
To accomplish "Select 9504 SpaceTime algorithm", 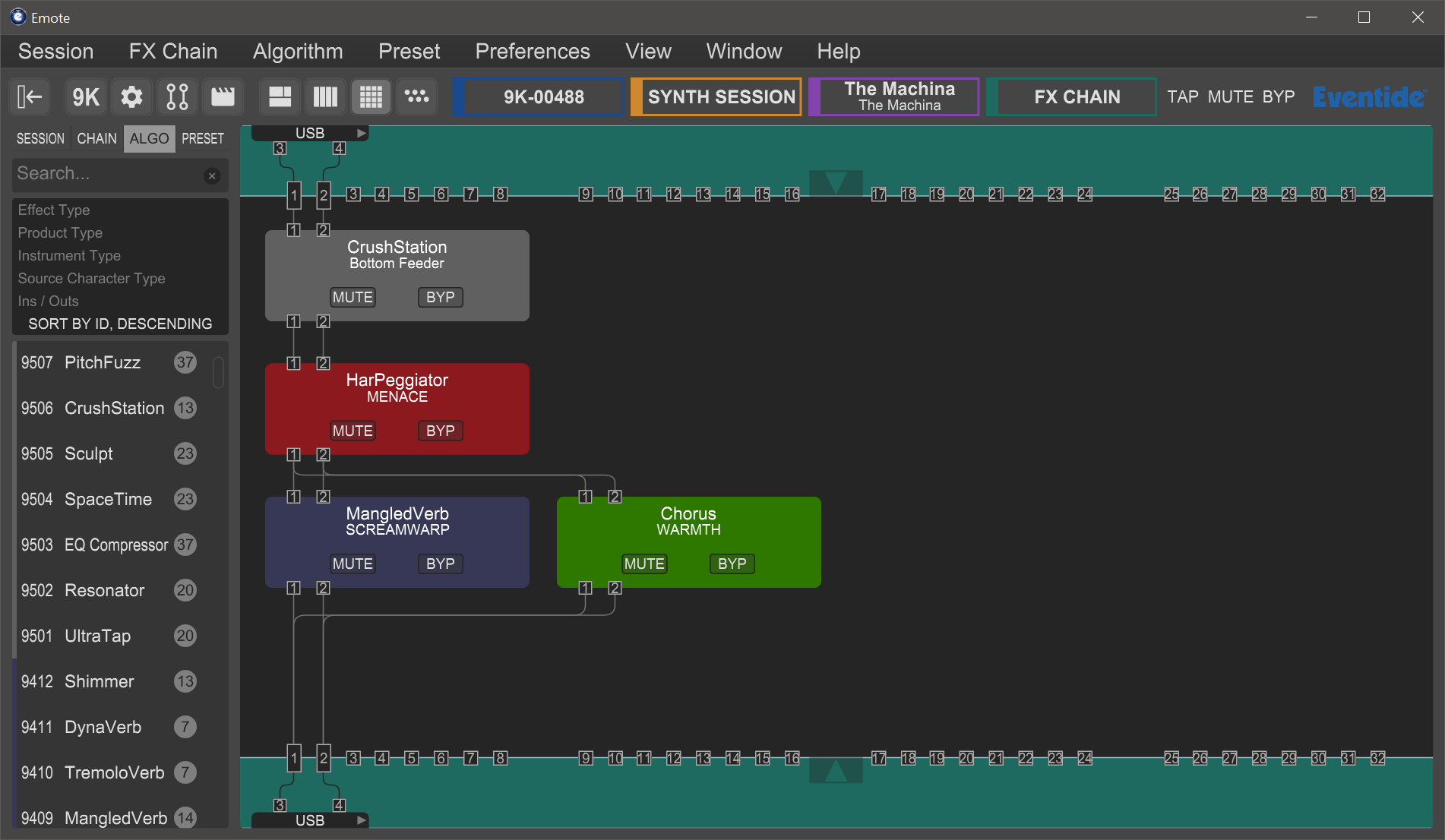I will (x=111, y=499).
